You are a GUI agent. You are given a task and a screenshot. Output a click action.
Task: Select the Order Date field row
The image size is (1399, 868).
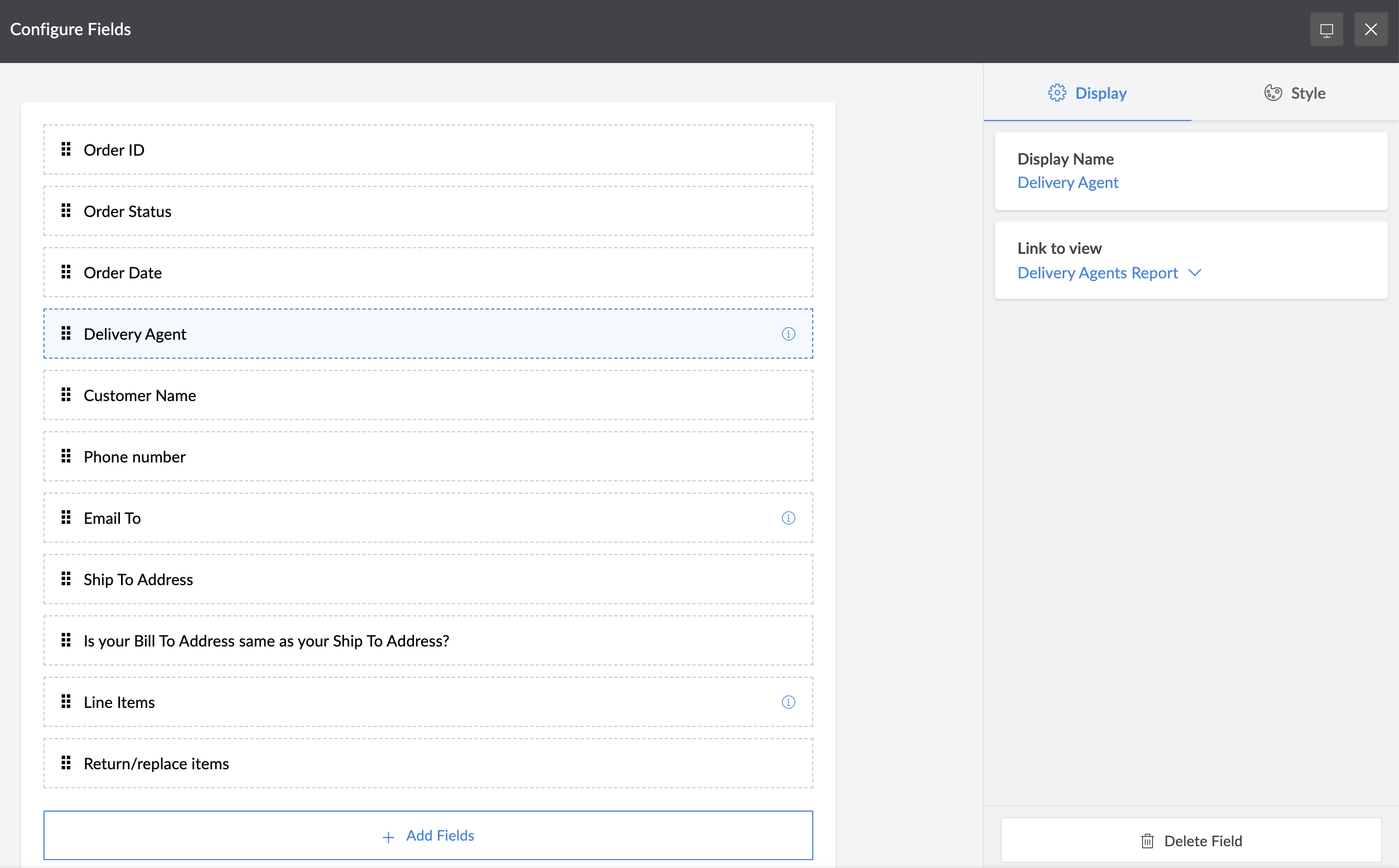pyautogui.click(x=428, y=273)
